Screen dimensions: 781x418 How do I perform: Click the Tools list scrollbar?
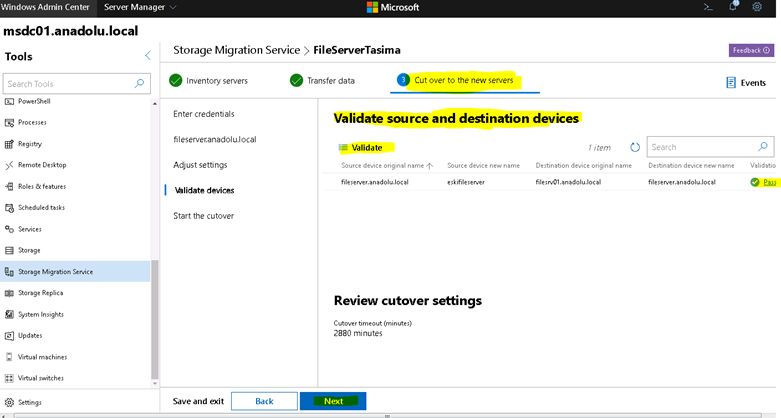click(x=154, y=319)
